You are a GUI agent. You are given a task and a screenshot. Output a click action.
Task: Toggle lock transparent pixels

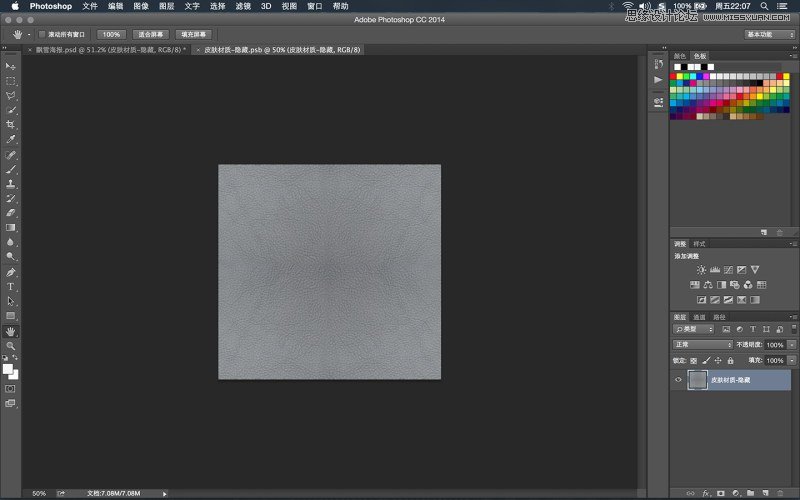(x=695, y=360)
